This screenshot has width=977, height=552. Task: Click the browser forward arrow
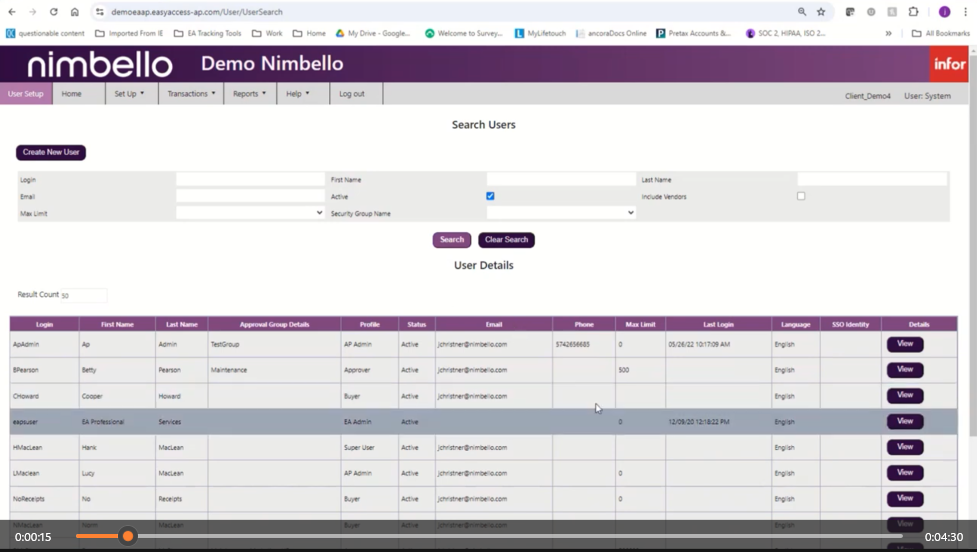pos(32,12)
